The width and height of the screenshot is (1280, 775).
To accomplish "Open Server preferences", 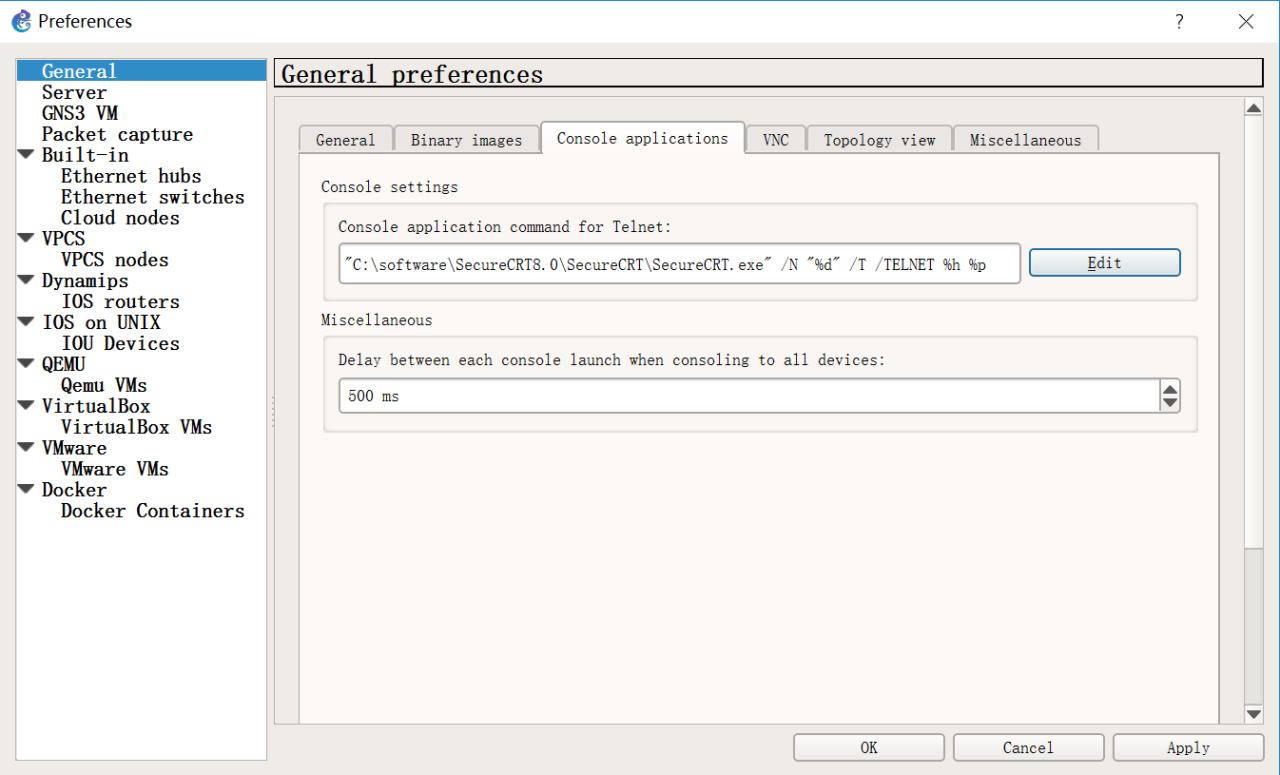I will click(x=74, y=92).
